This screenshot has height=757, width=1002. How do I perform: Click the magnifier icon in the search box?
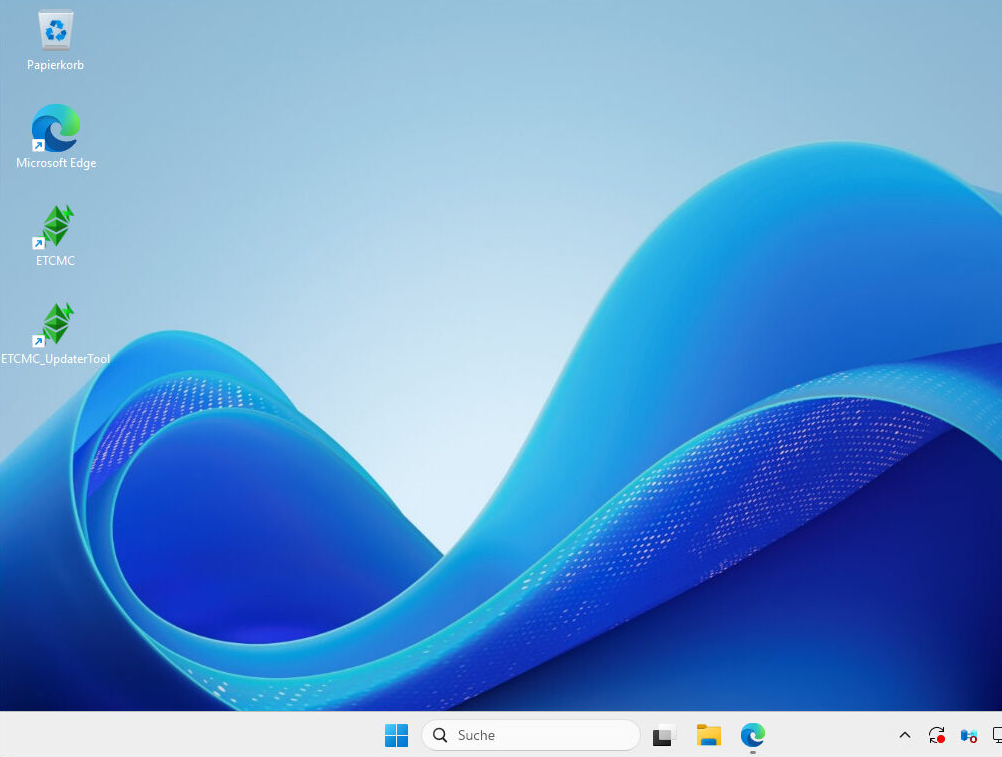coord(440,735)
